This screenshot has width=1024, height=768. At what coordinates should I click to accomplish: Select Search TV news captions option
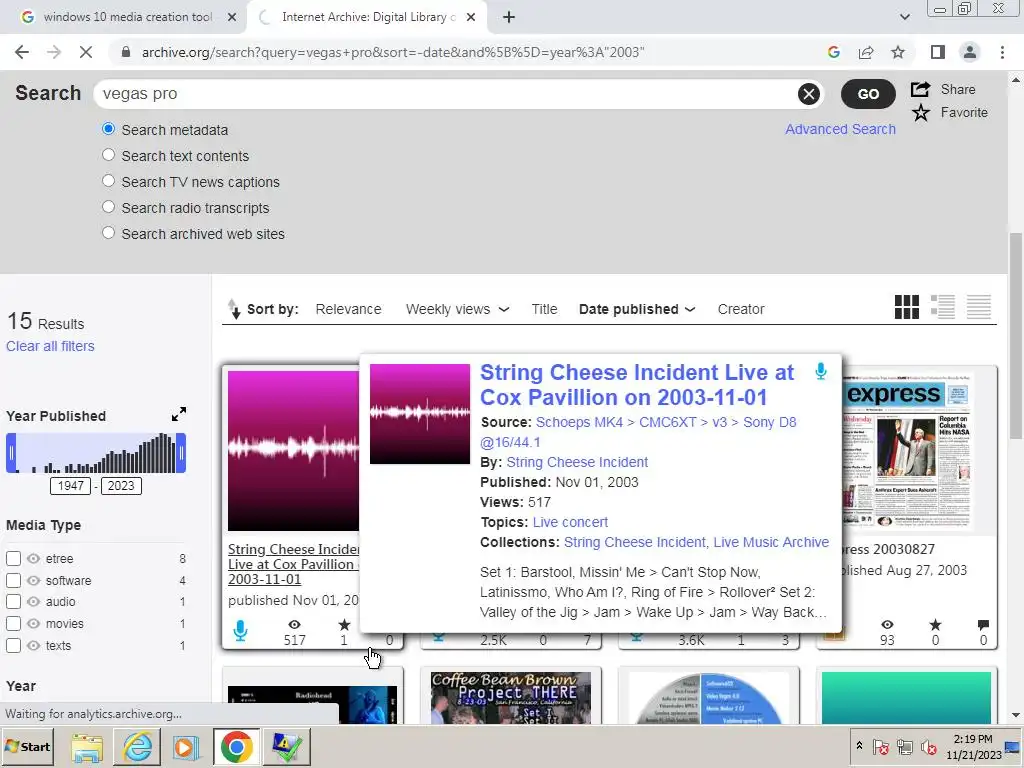point(108,182)
